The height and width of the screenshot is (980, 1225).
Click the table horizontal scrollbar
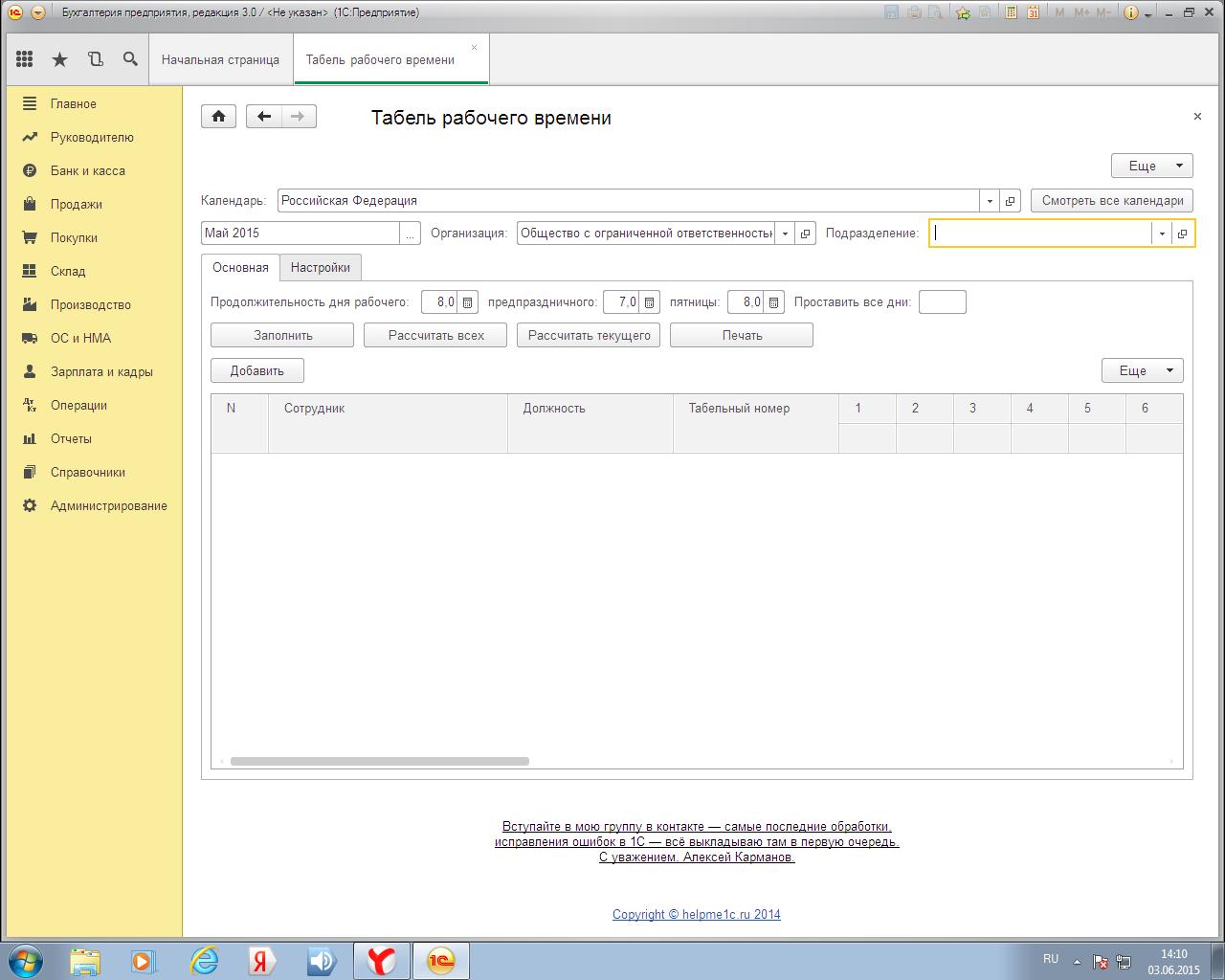point(380,762)
